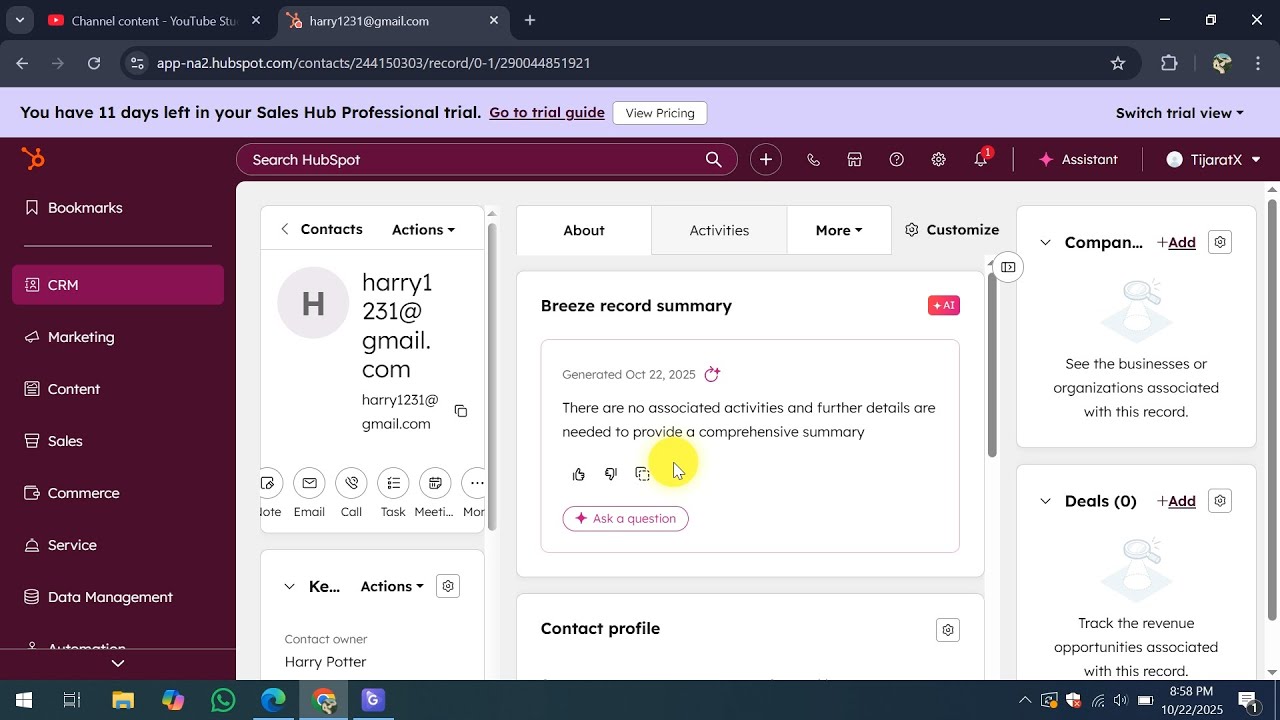
Task: Click the View Pricing button
Action: point(660,113)
